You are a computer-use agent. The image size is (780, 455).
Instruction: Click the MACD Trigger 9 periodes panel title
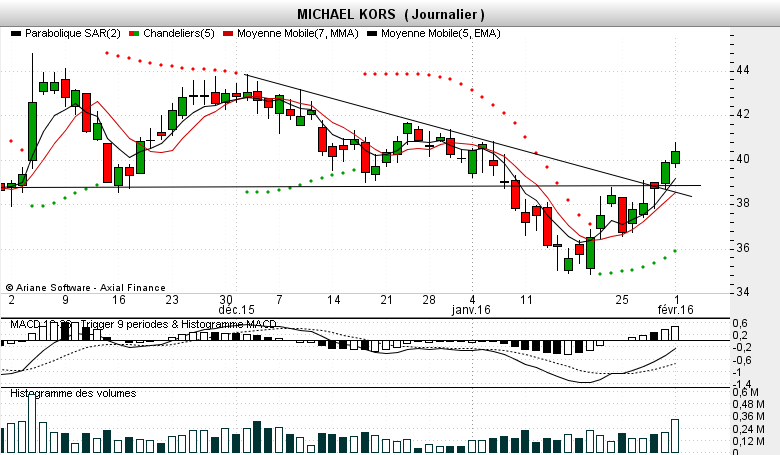click(x=143, y=324)
